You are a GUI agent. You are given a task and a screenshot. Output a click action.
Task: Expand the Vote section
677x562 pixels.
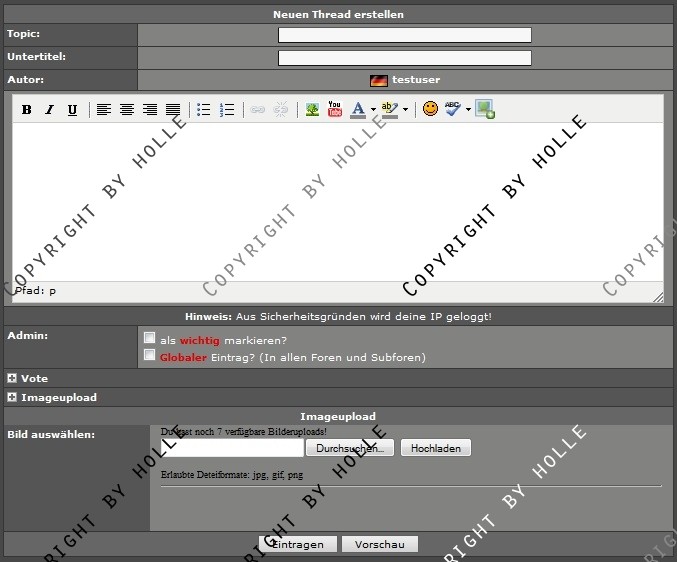pos(12,379)
